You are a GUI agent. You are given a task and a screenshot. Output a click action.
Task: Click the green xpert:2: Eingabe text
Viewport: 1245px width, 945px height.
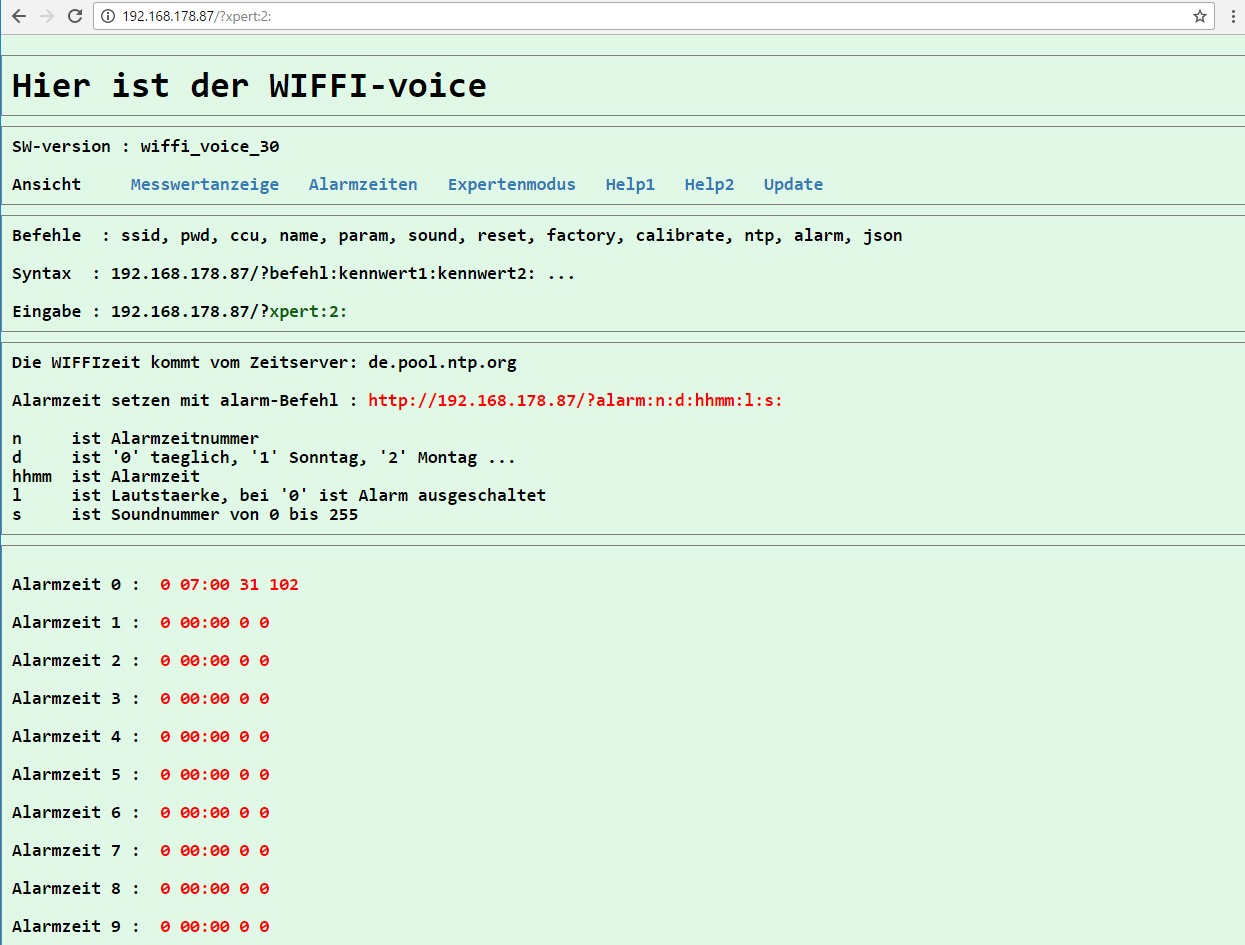(308, 312)
